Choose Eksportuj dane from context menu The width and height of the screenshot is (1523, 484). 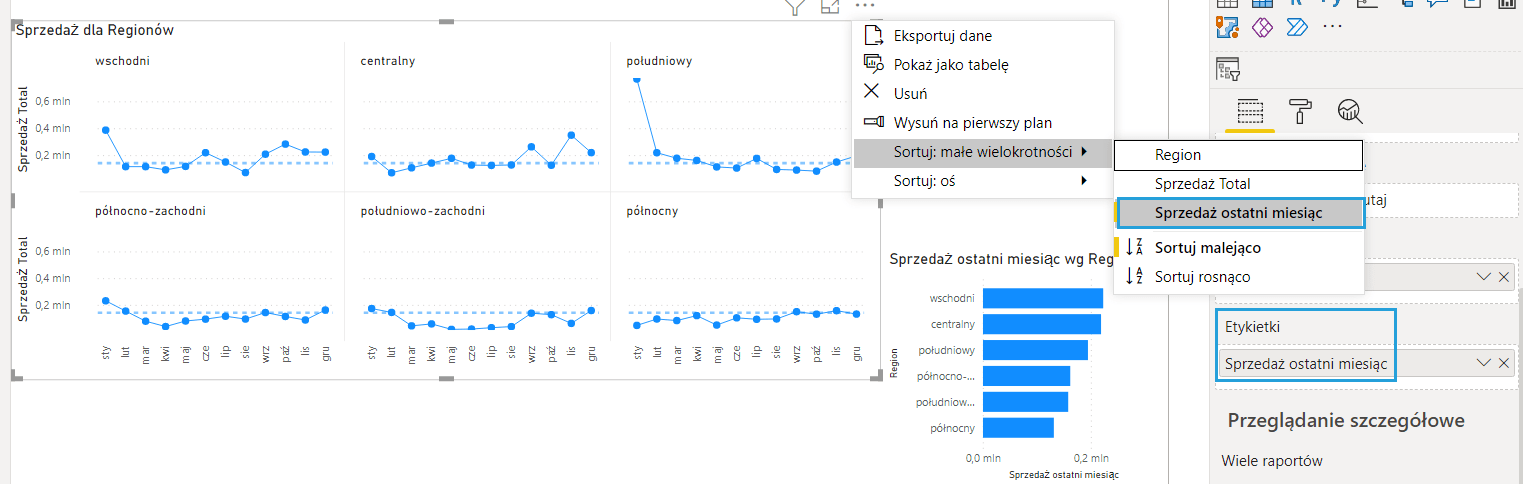942,36
